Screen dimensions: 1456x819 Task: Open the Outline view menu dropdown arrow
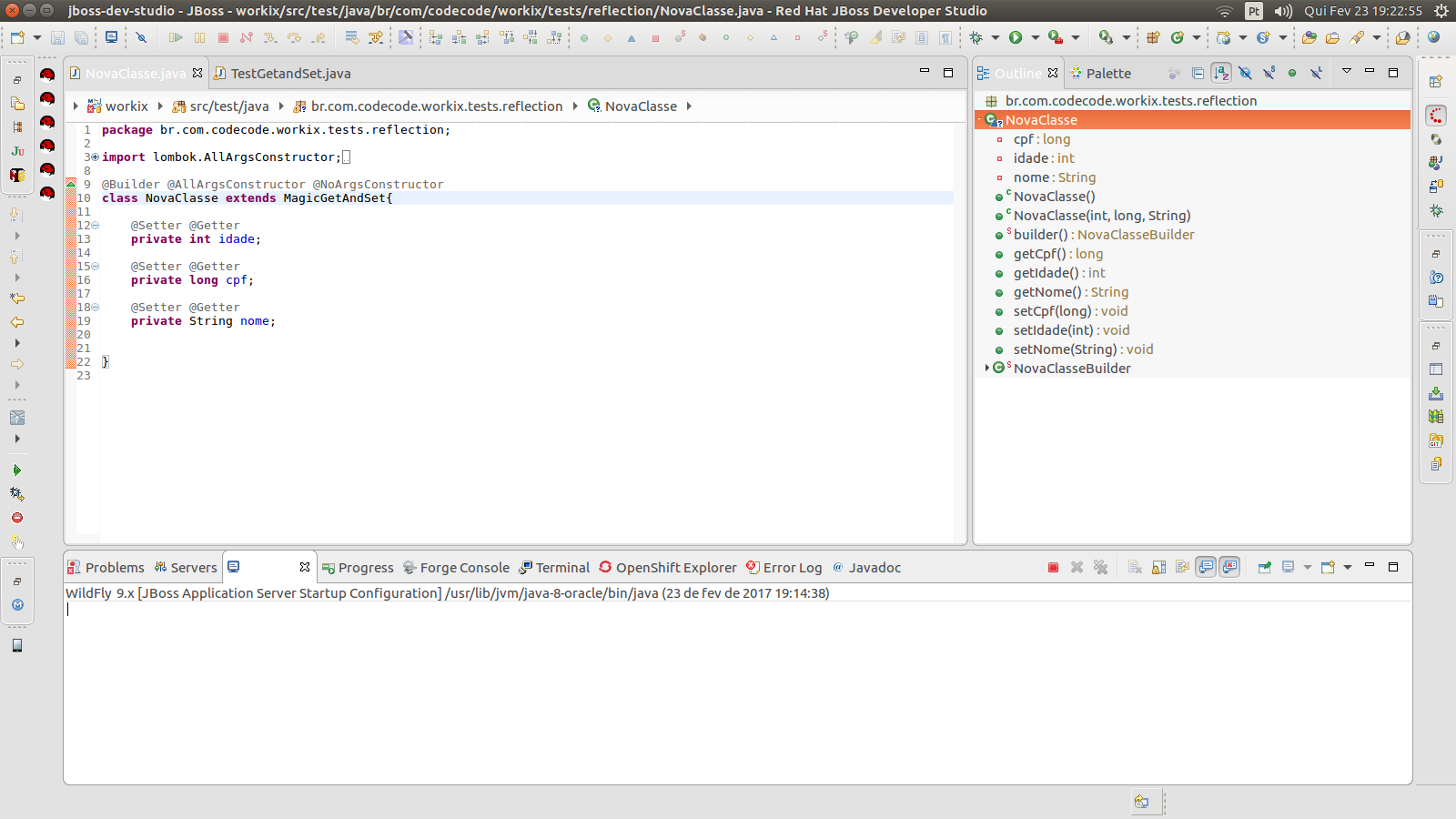tap(1346, 72)
